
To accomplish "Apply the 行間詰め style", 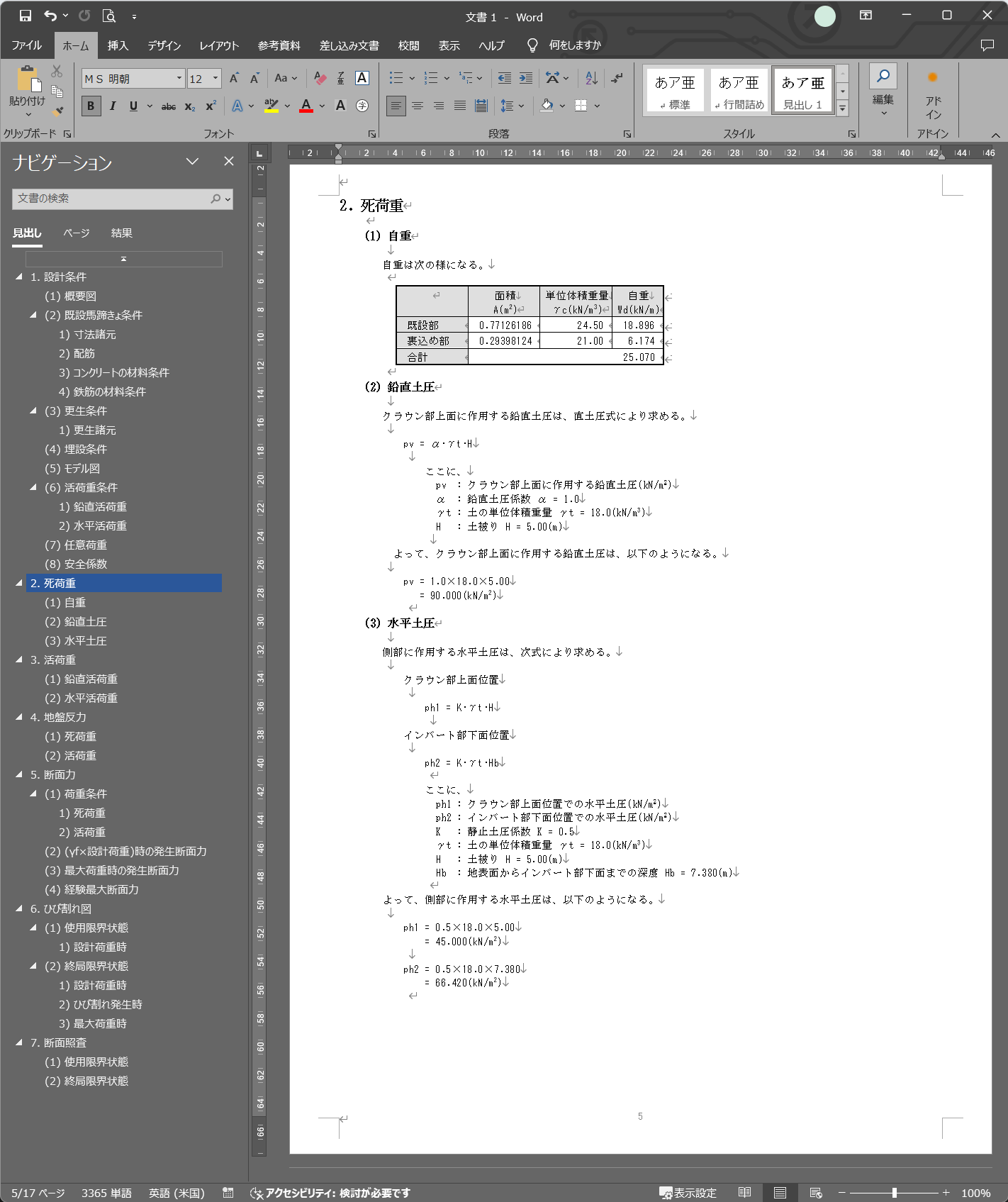I will coord(739,90).
